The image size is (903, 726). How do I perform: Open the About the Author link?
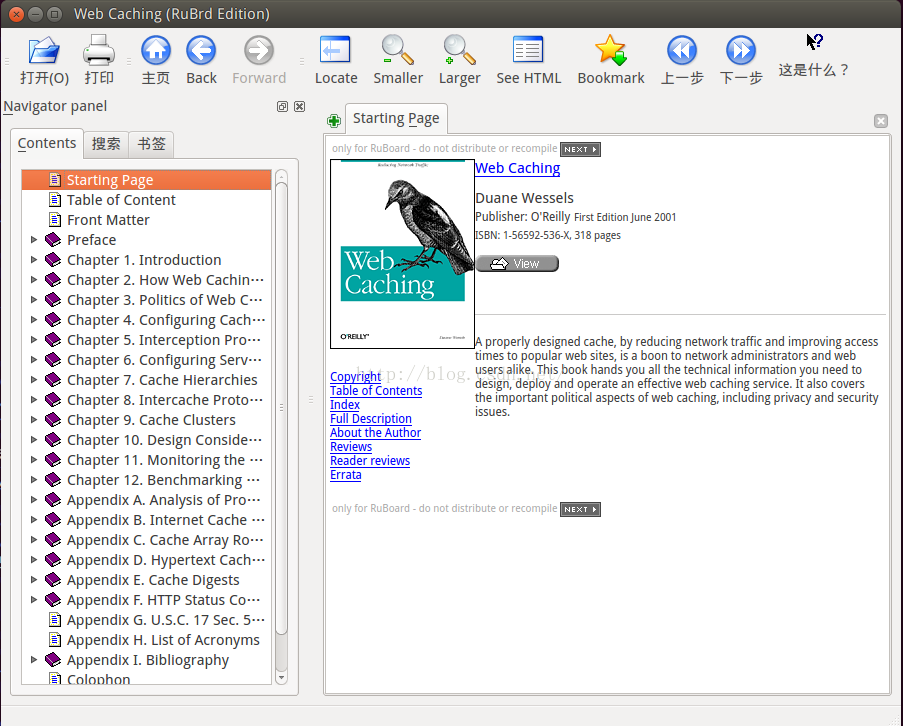[375, 432]
